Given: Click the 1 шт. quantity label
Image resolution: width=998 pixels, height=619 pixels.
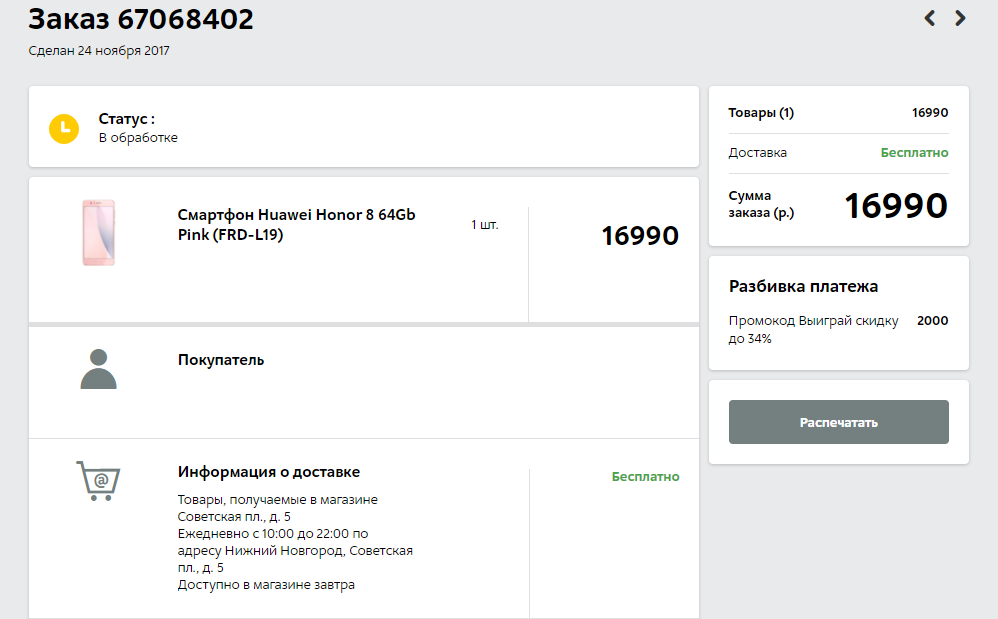Looking at the screenshot, I should tap(484, 225).
